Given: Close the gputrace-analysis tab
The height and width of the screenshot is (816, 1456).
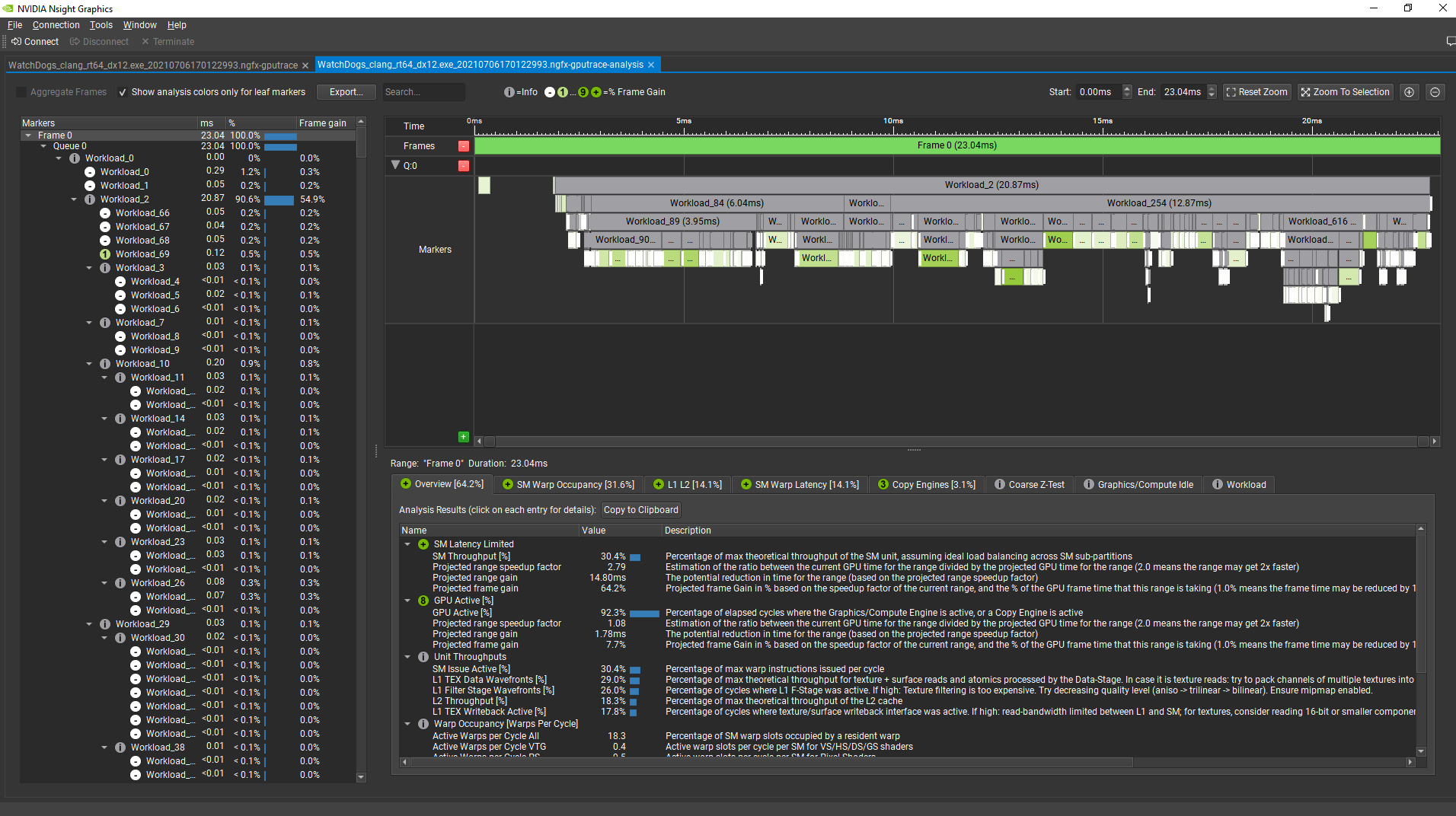Looking at the screenshot, I should (x=651, y=65).
